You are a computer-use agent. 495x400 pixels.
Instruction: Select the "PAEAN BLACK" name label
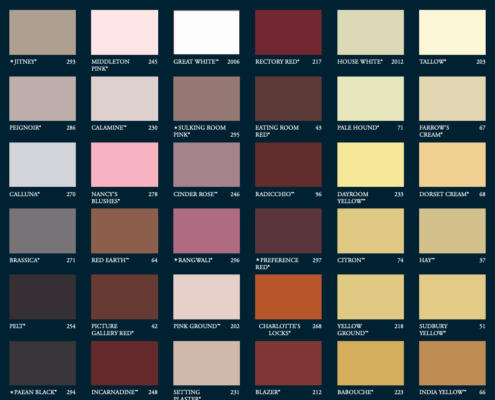click(x=33, y=392)
